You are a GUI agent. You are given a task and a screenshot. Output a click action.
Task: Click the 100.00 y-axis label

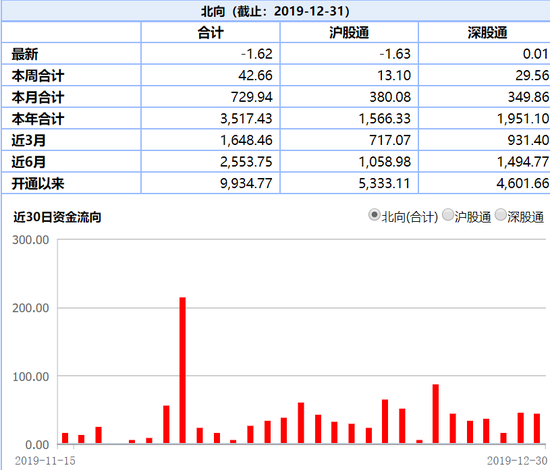[31, 377]
